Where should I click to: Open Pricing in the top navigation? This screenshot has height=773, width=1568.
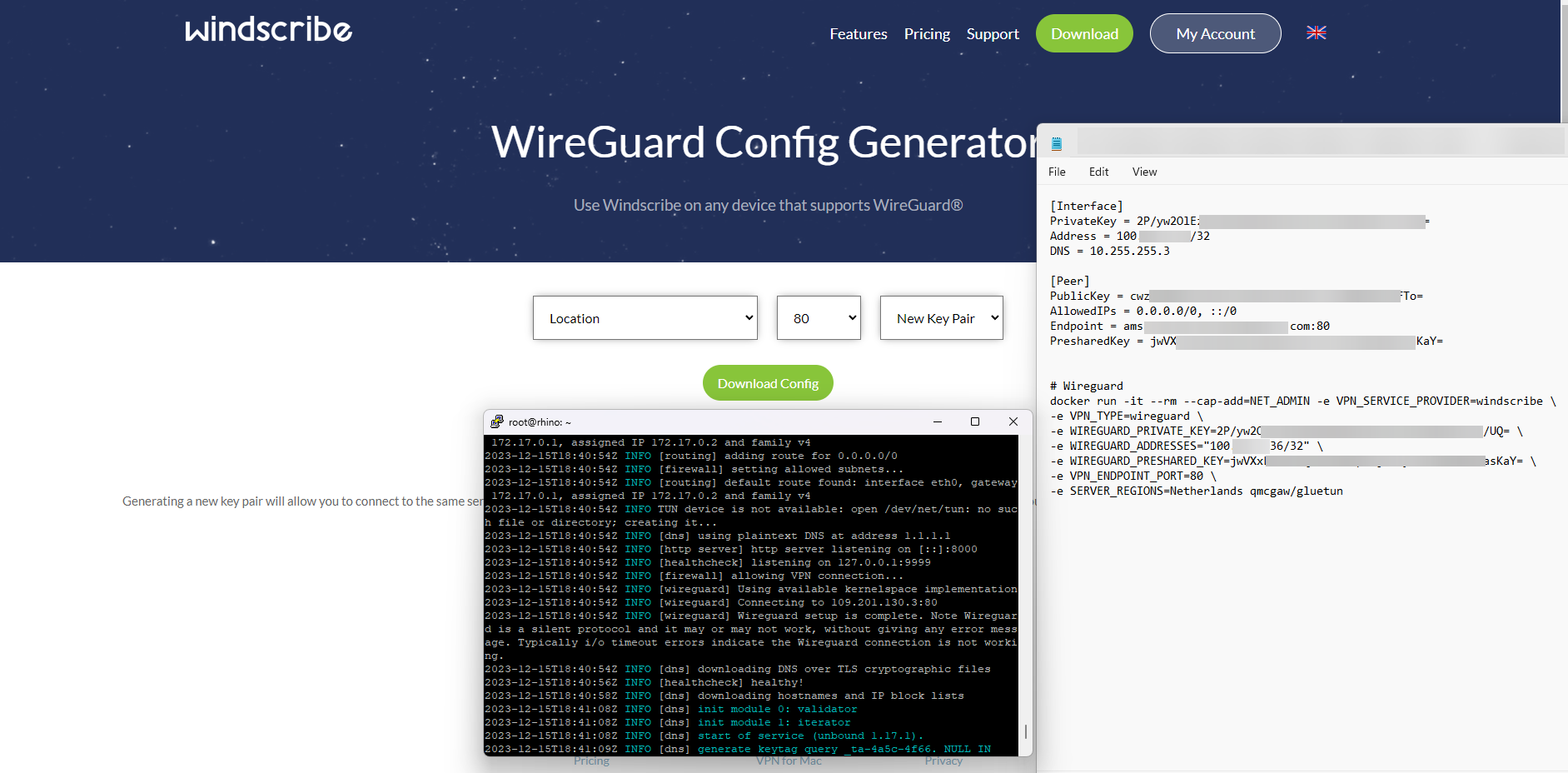tap(927, 34)
